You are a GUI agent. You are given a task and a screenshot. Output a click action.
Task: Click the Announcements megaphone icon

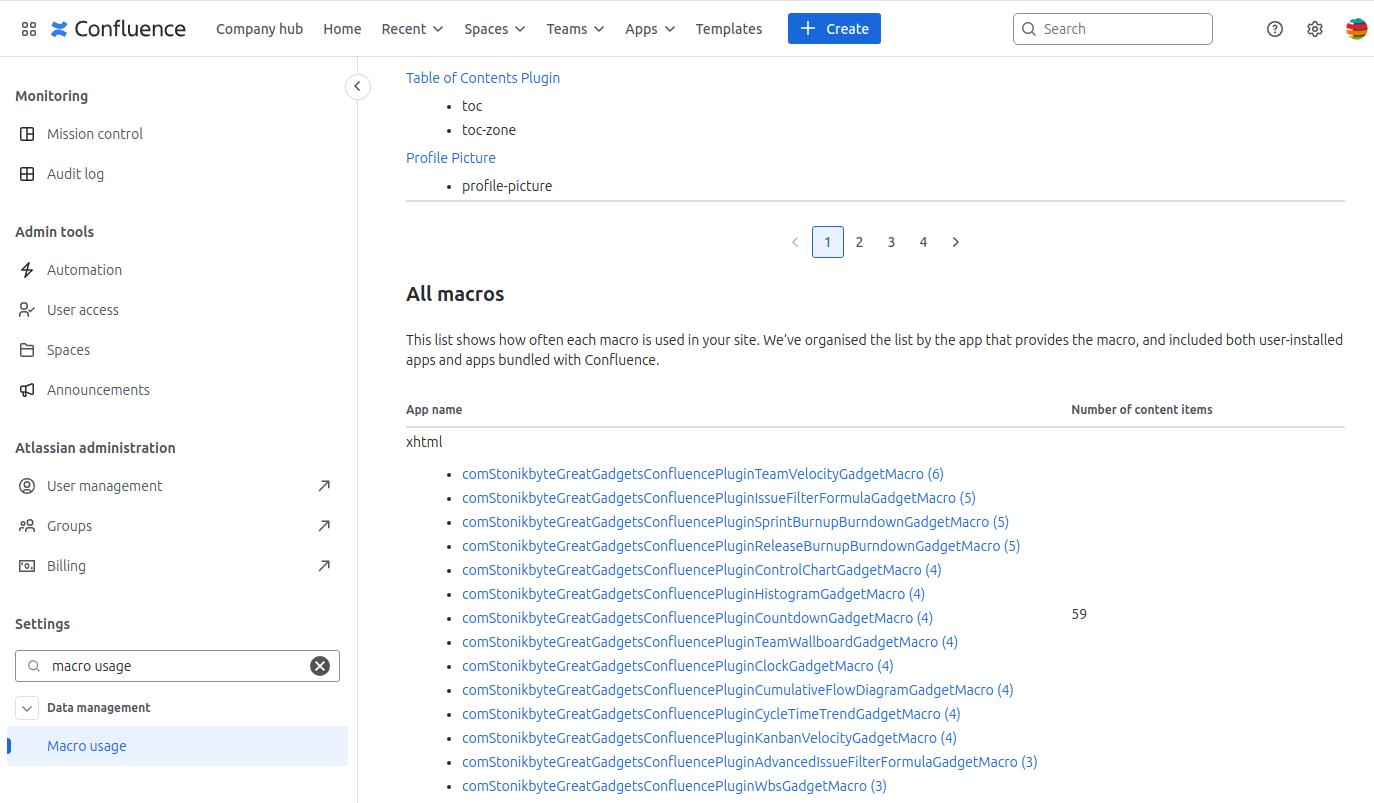27,390
